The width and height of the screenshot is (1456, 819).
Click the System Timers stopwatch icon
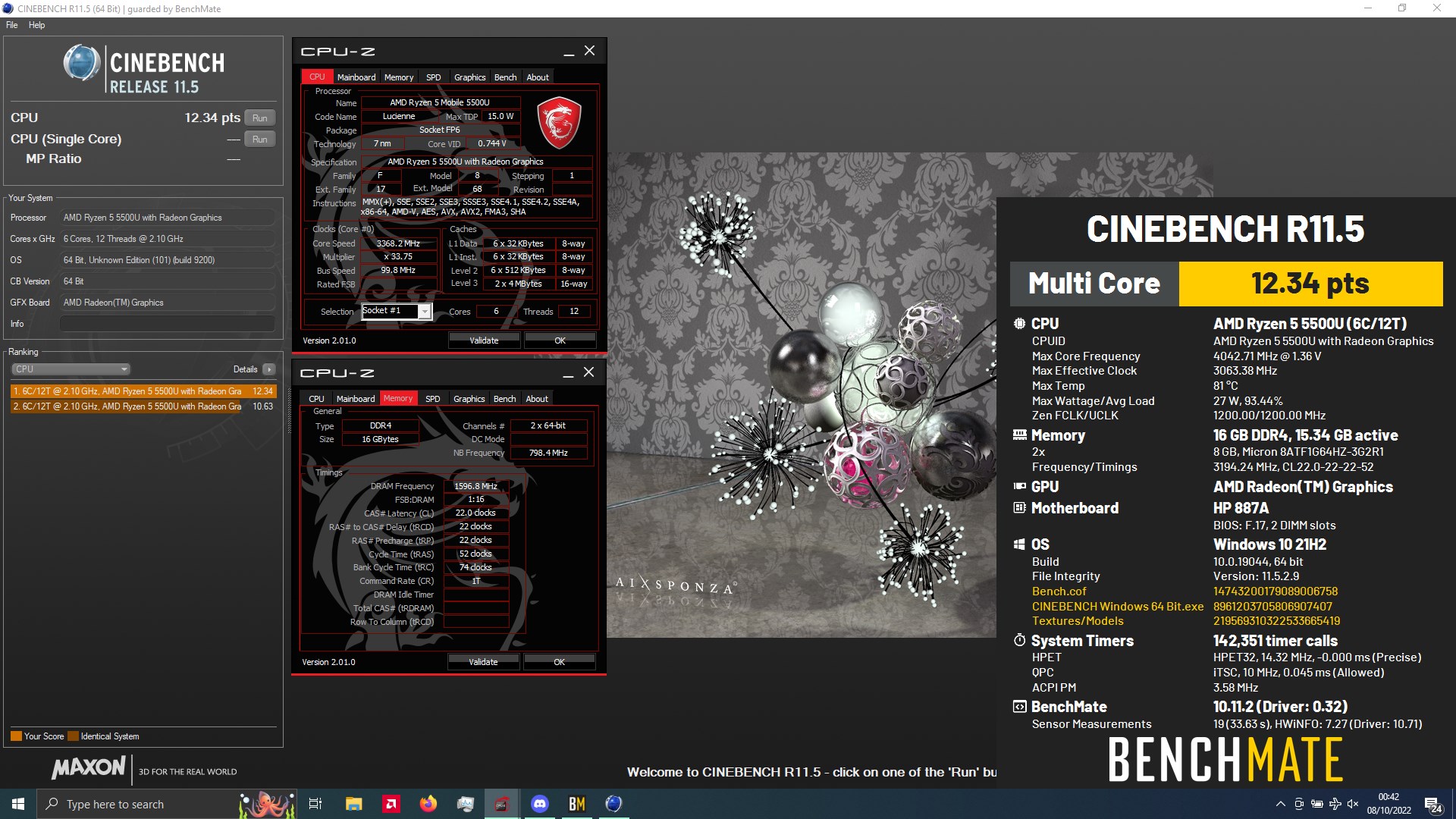coord(1019,641)
